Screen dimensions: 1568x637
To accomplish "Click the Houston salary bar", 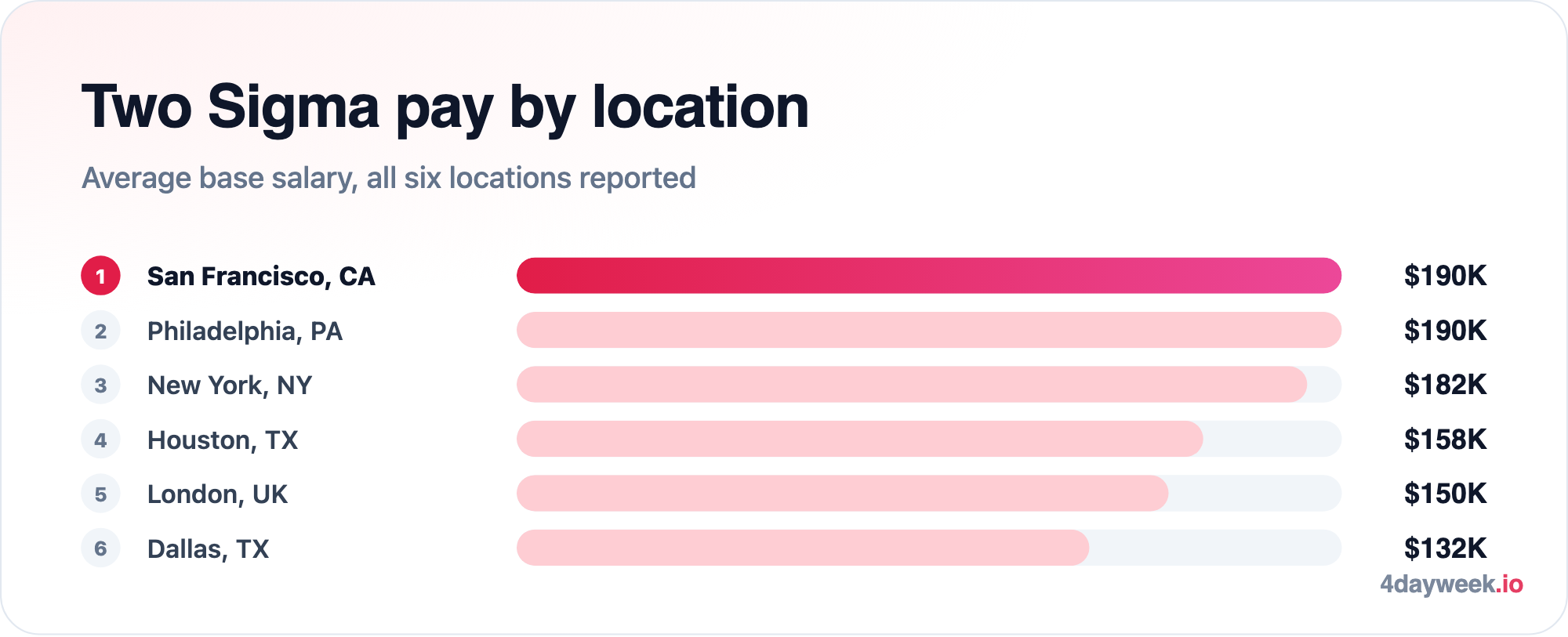I will (859, 439).
